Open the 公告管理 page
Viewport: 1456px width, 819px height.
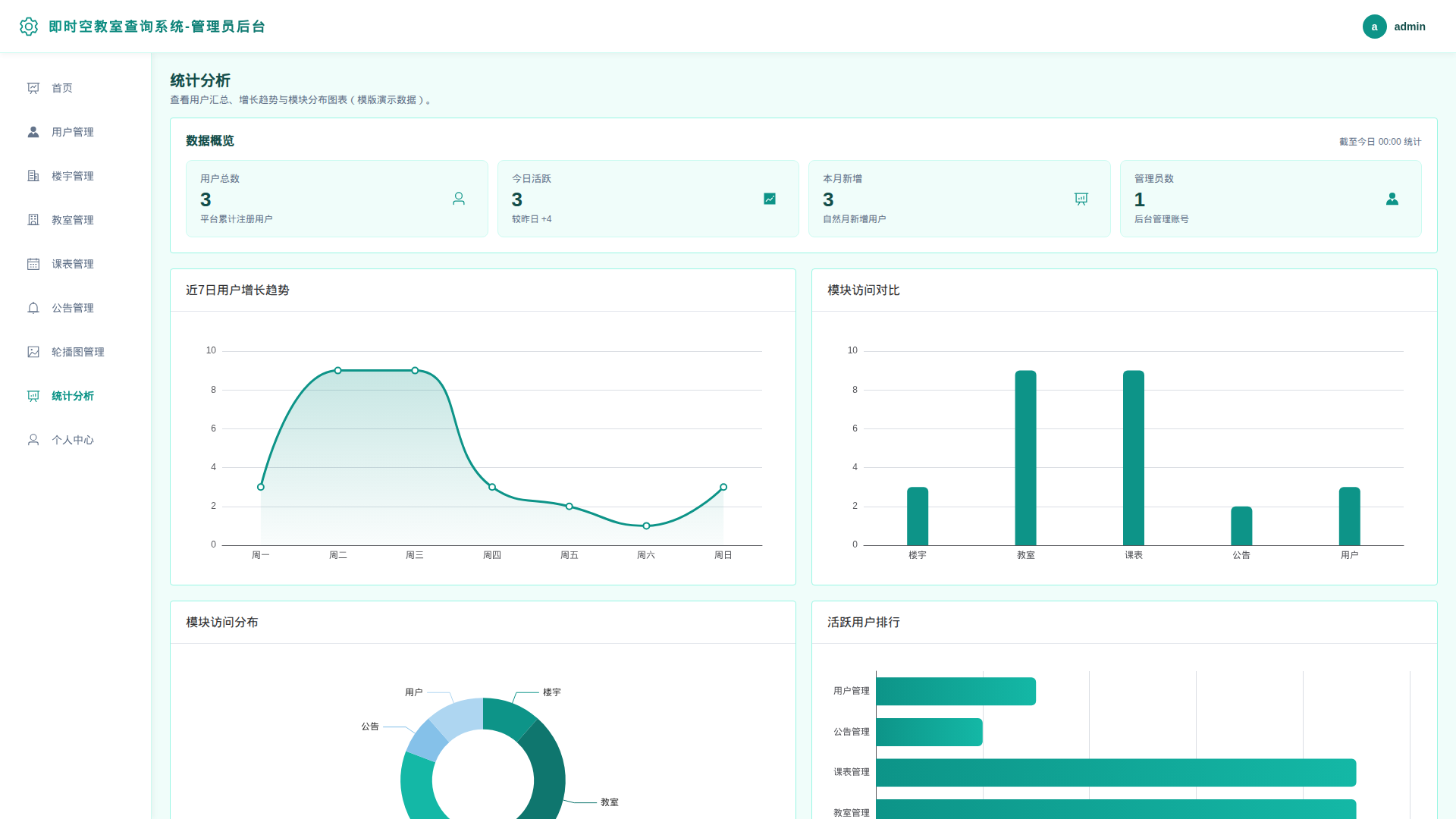(x=76, y=308)
